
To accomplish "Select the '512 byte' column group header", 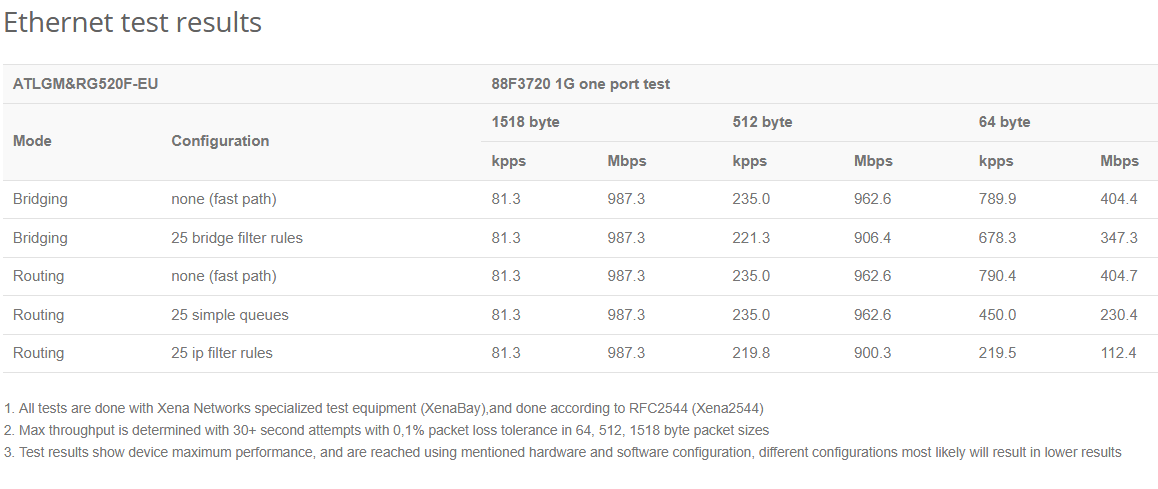I will point(762,122).
